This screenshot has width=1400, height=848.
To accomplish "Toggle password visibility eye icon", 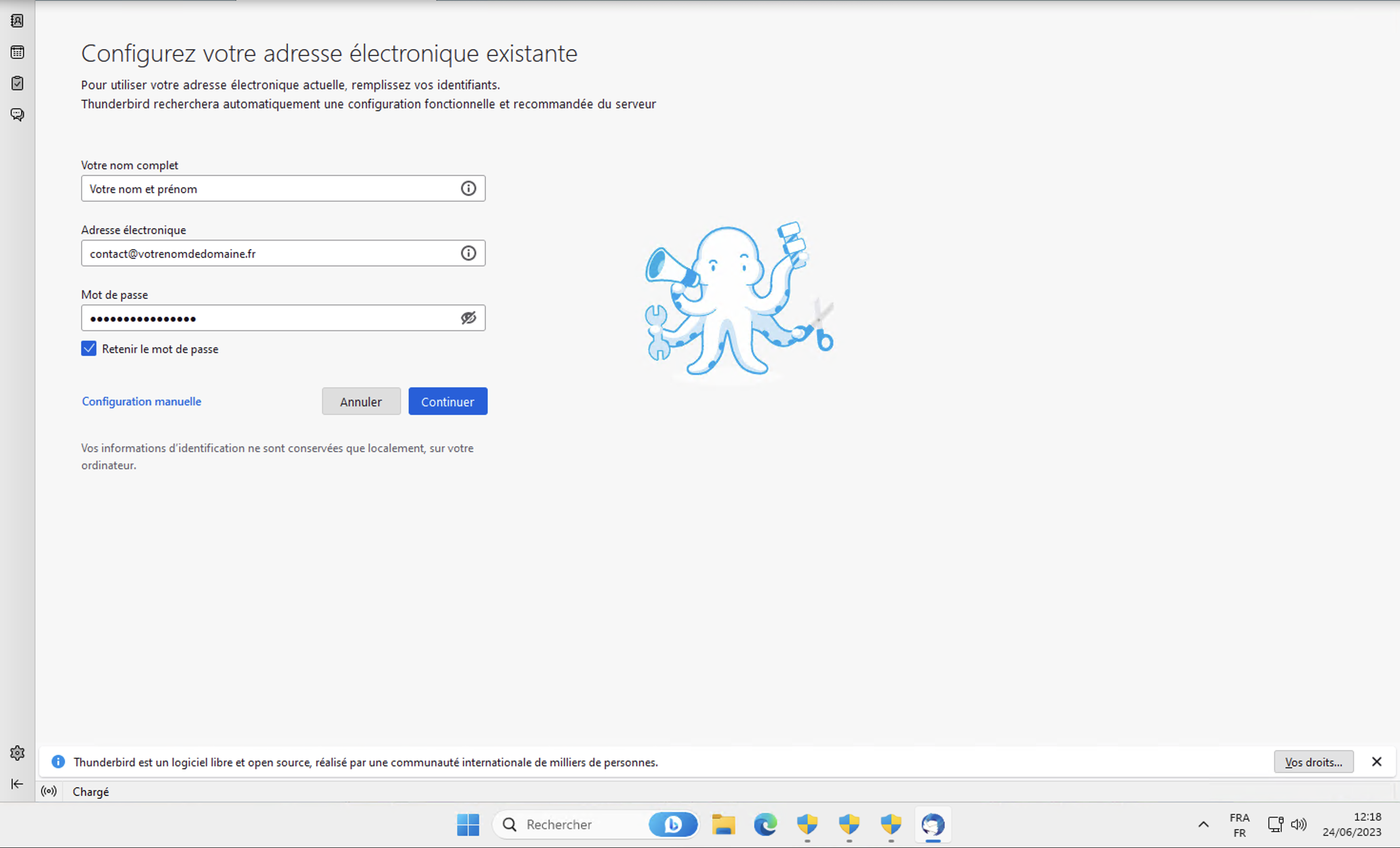I will point(468,318).
